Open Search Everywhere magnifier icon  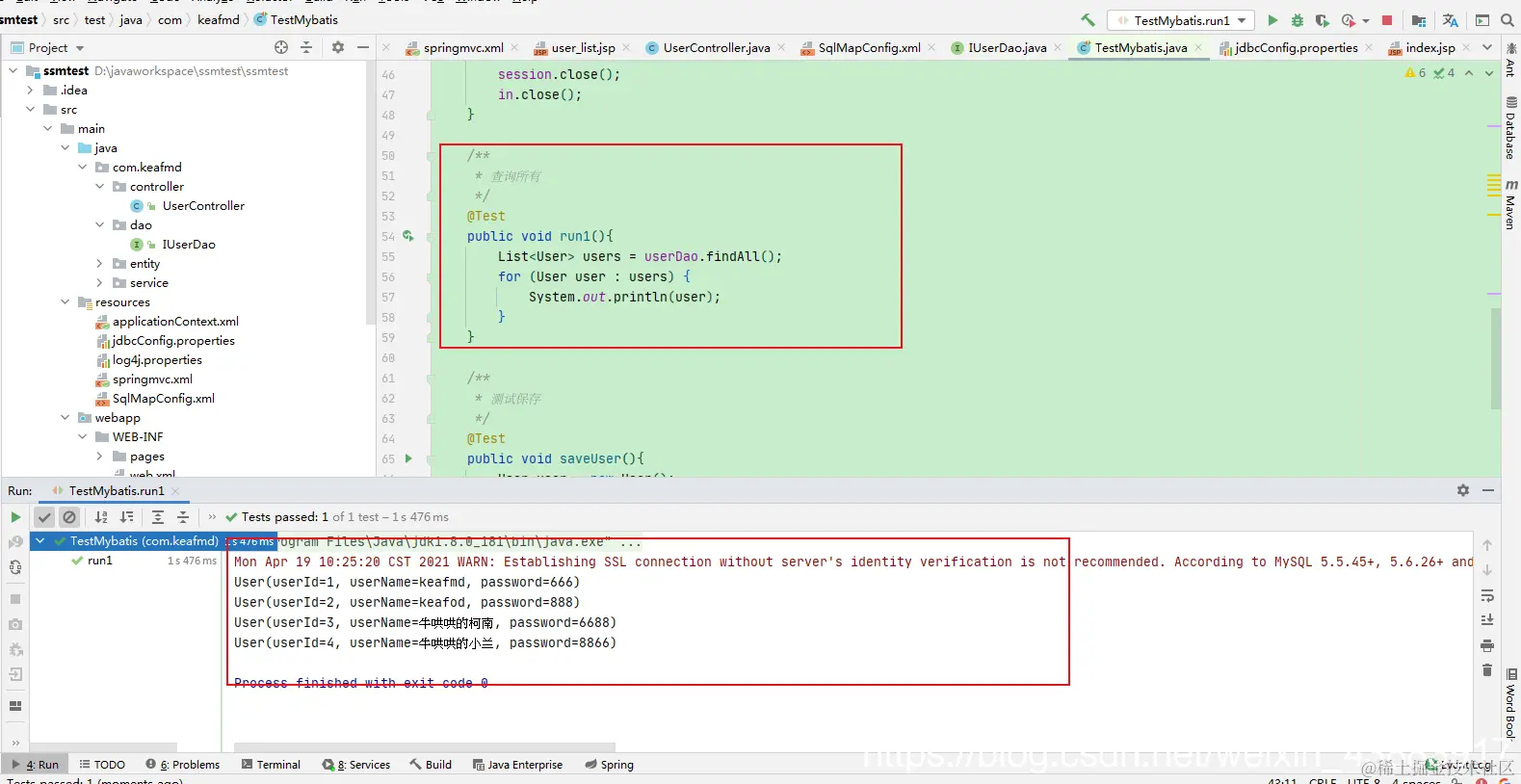click(1508, 20)
